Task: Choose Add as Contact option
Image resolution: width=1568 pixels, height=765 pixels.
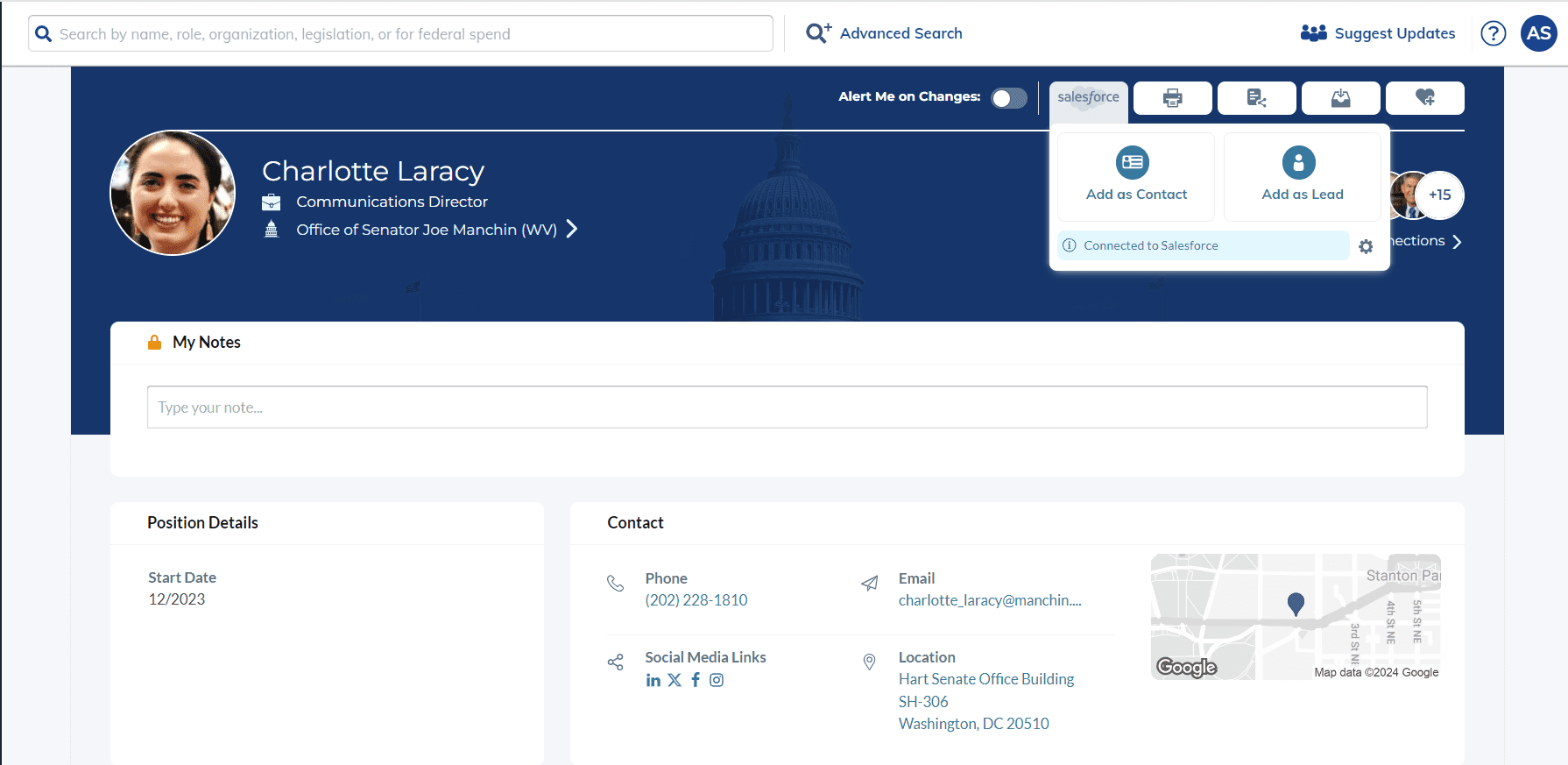Action: coord(1136,176)
